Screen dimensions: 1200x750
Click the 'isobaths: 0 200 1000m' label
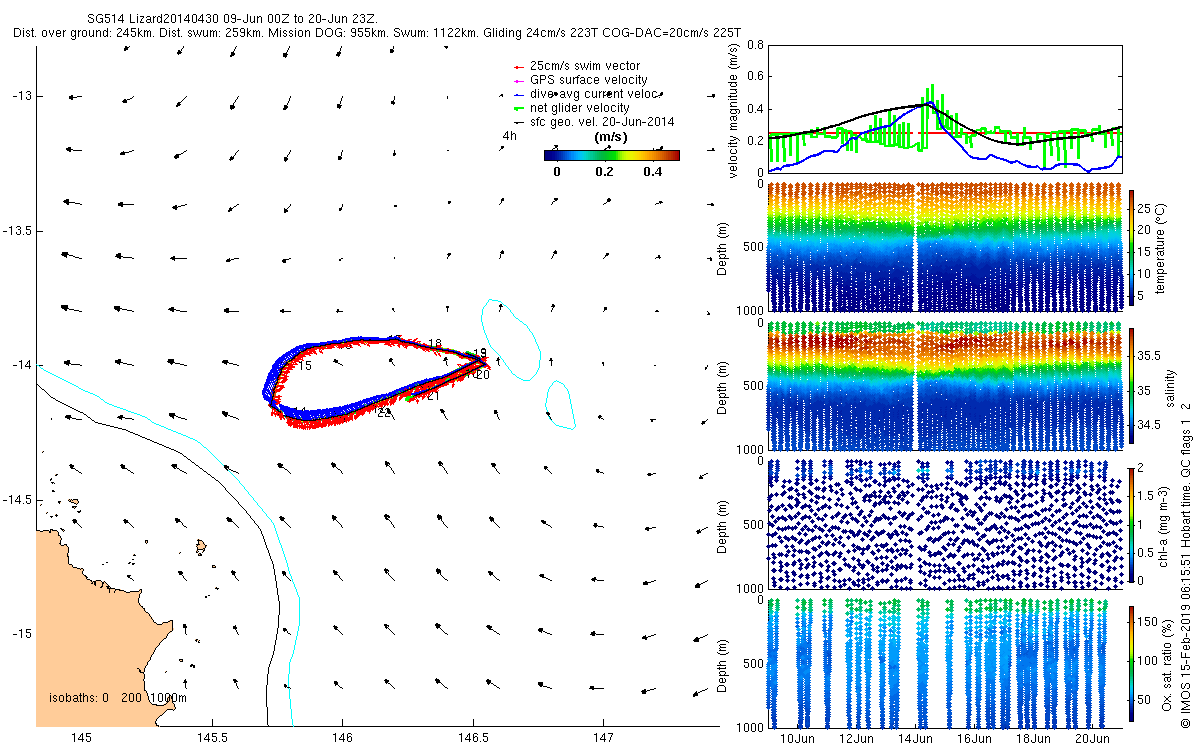click(x=118, y=698)
